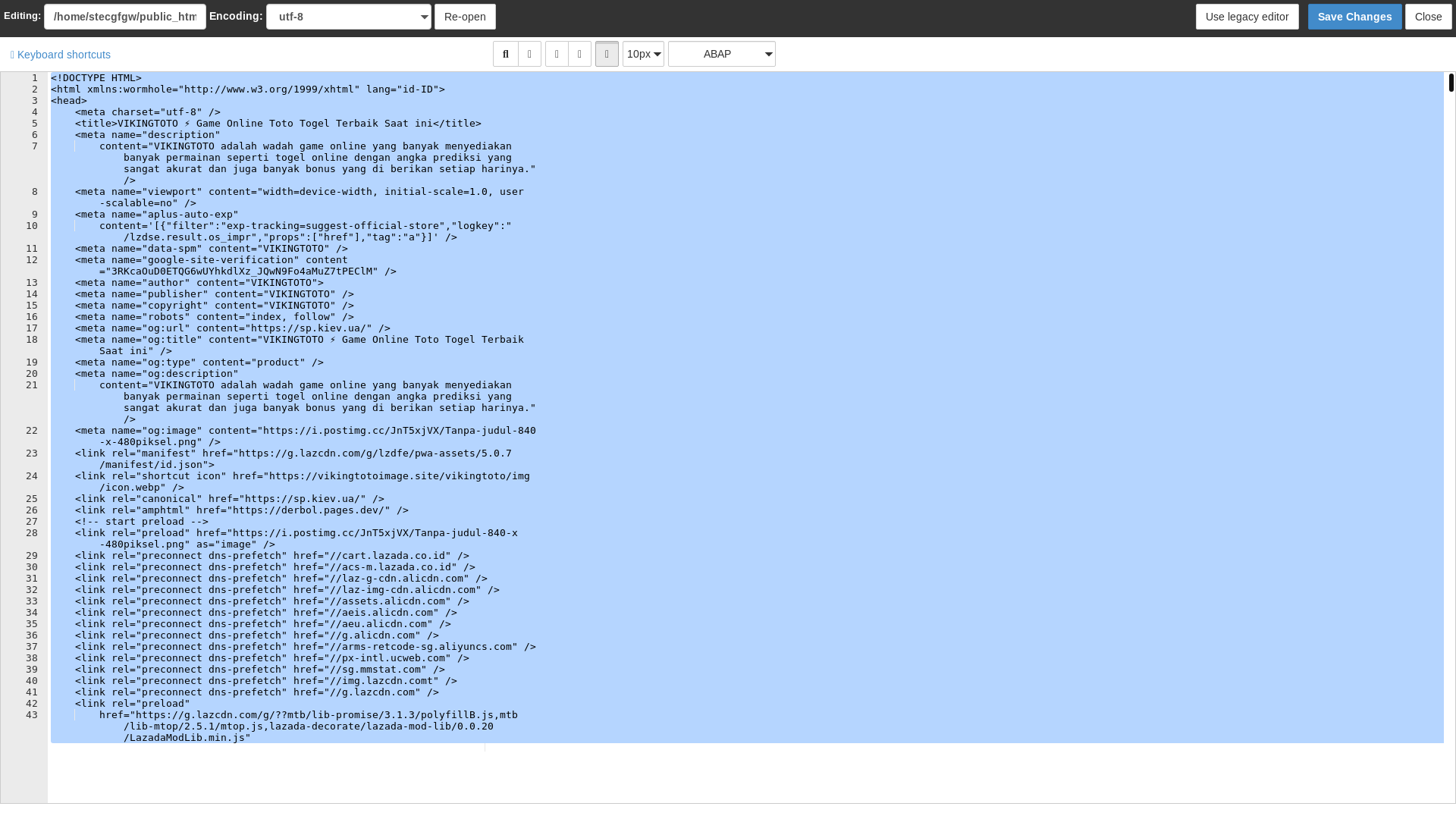
Task: Click the '<!DOCTYPE HTML>' line
Action: coord(96,78)
